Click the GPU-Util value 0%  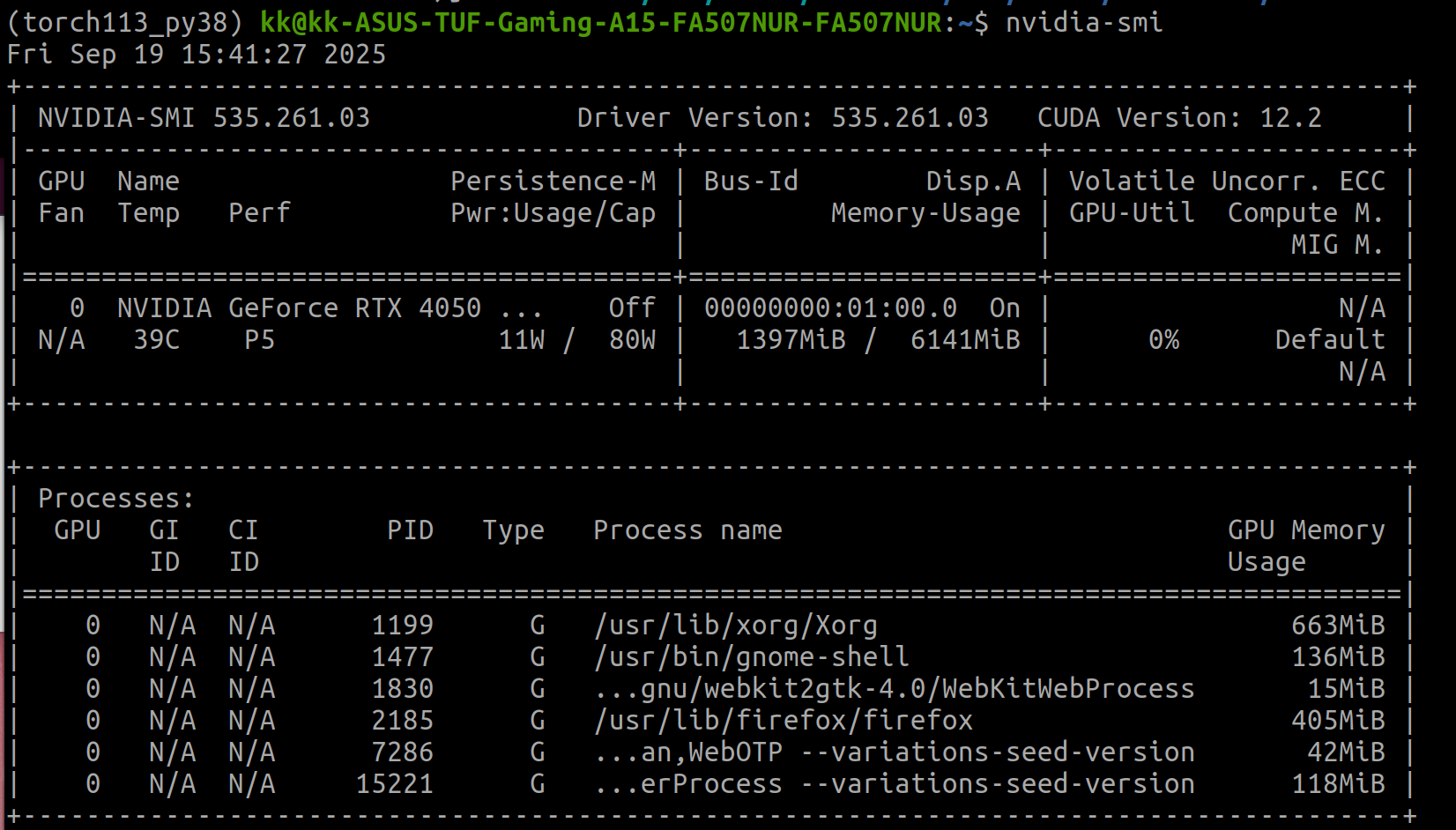(x=1163, y=340)
